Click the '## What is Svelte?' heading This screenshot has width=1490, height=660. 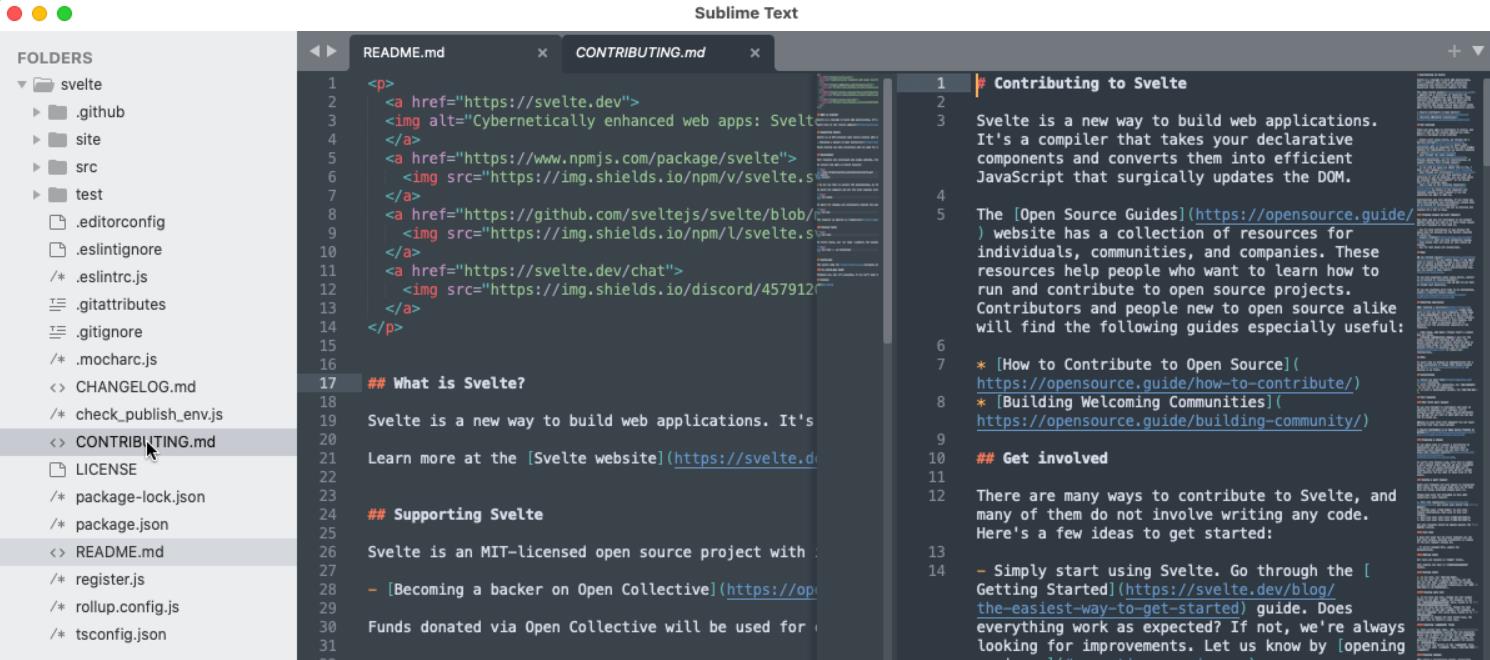pos(446,384)
